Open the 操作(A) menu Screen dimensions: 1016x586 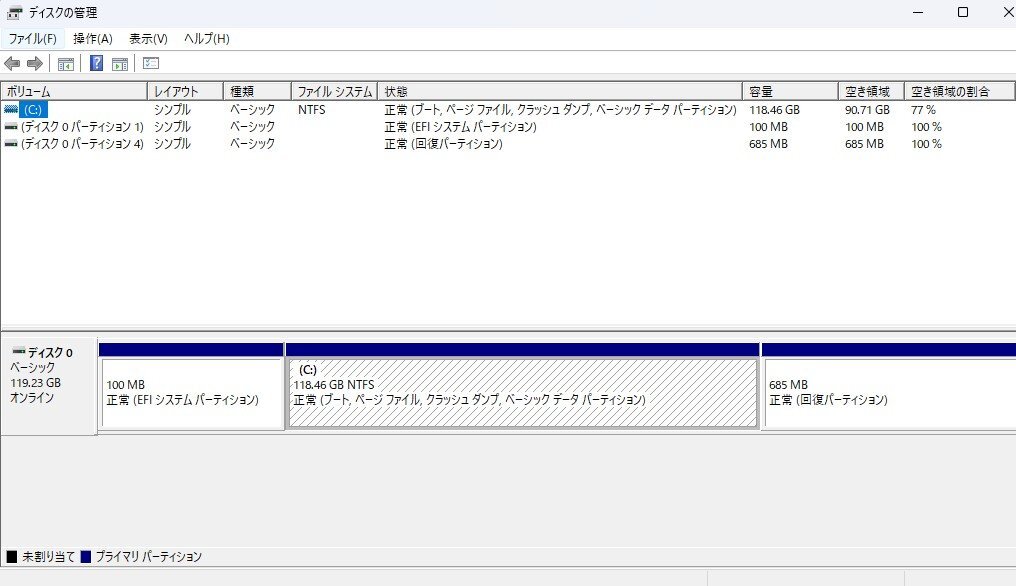coord(91,38)
